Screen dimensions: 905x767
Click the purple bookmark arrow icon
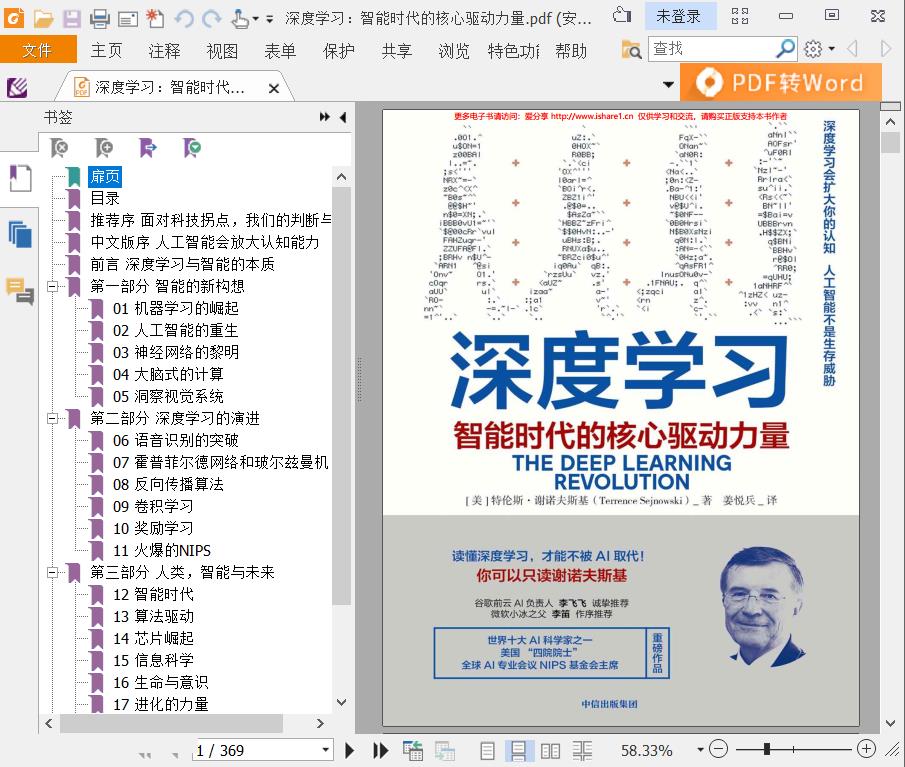148,148
